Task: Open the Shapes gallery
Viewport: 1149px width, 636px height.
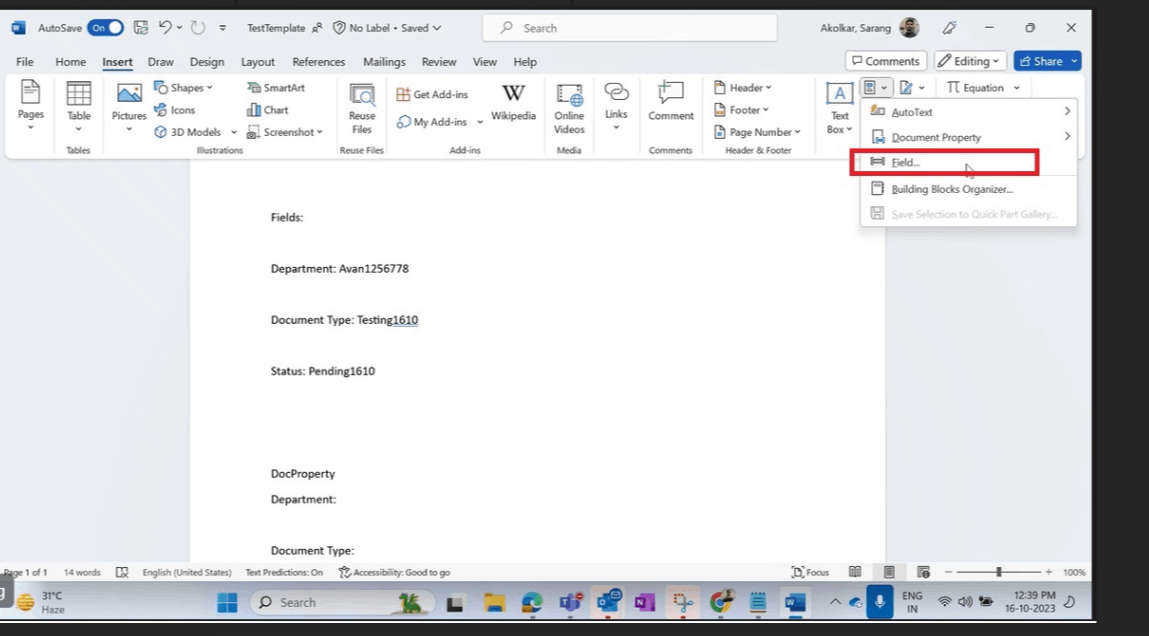Action: pyautogui.click(x=183, y=87)
